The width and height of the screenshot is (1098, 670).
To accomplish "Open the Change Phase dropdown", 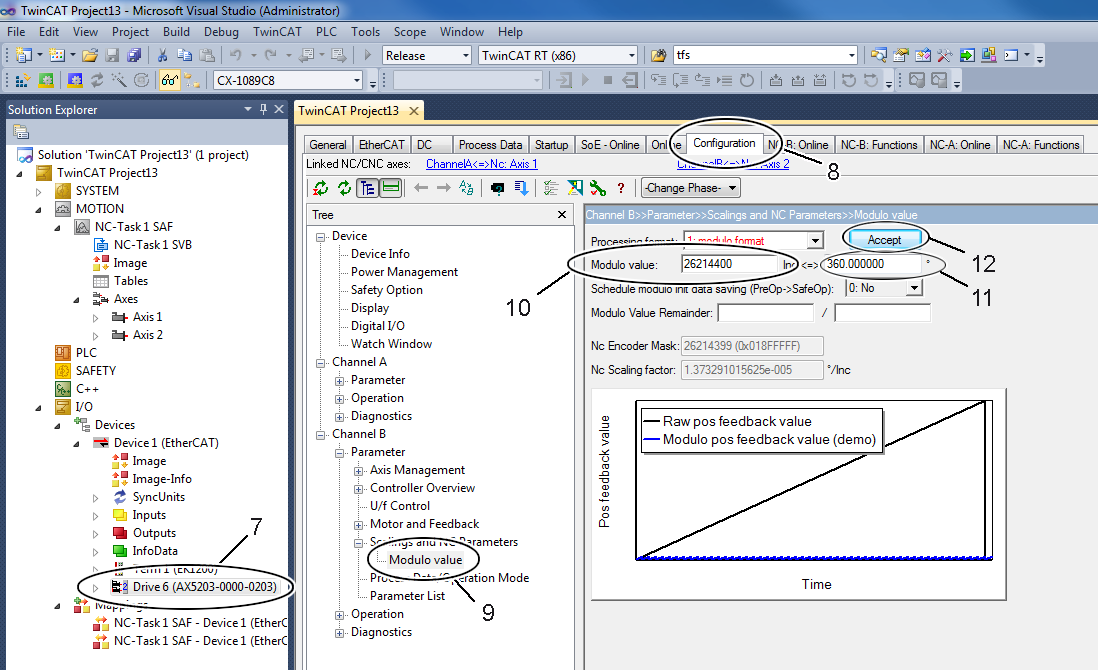I will coord(690,188).
